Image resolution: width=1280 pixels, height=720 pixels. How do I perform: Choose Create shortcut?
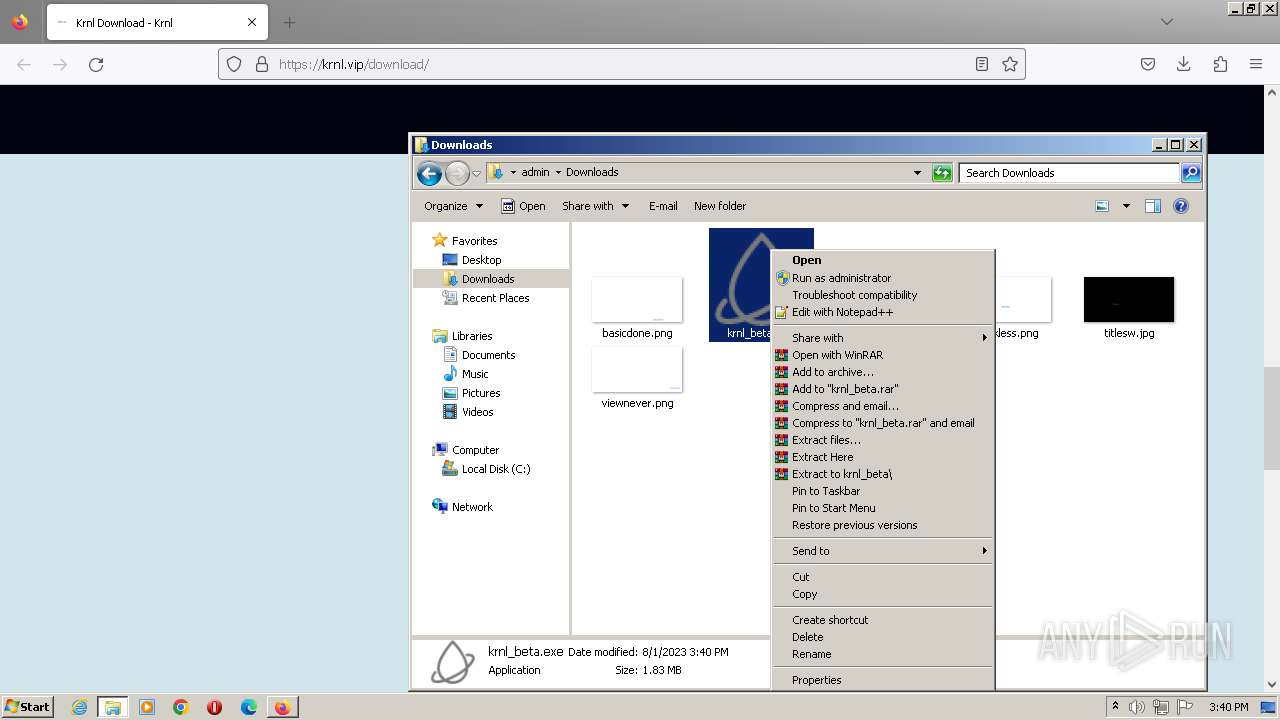pyautogui.click(x=884, y=620)
